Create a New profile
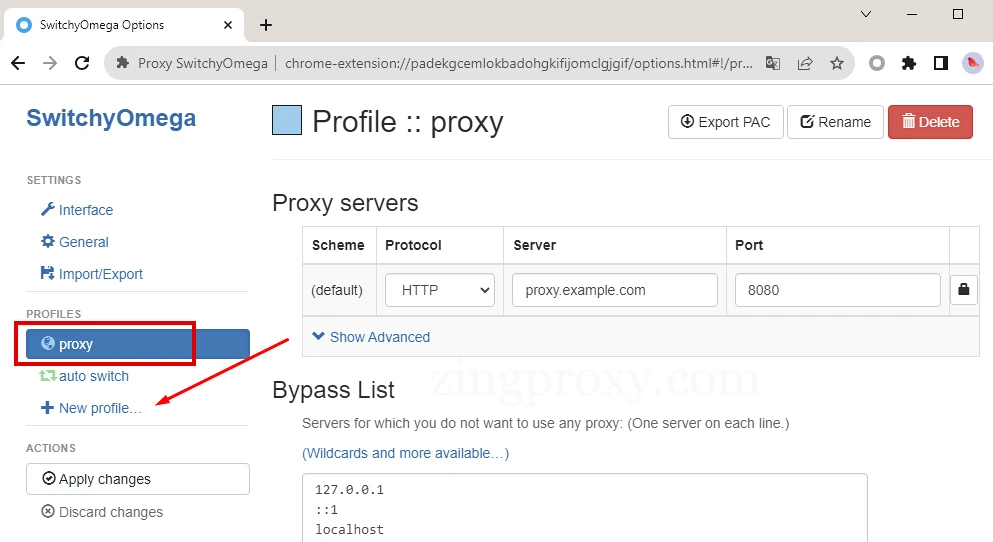The height and width of the screenshot is (542, 993). coord(91,408)
